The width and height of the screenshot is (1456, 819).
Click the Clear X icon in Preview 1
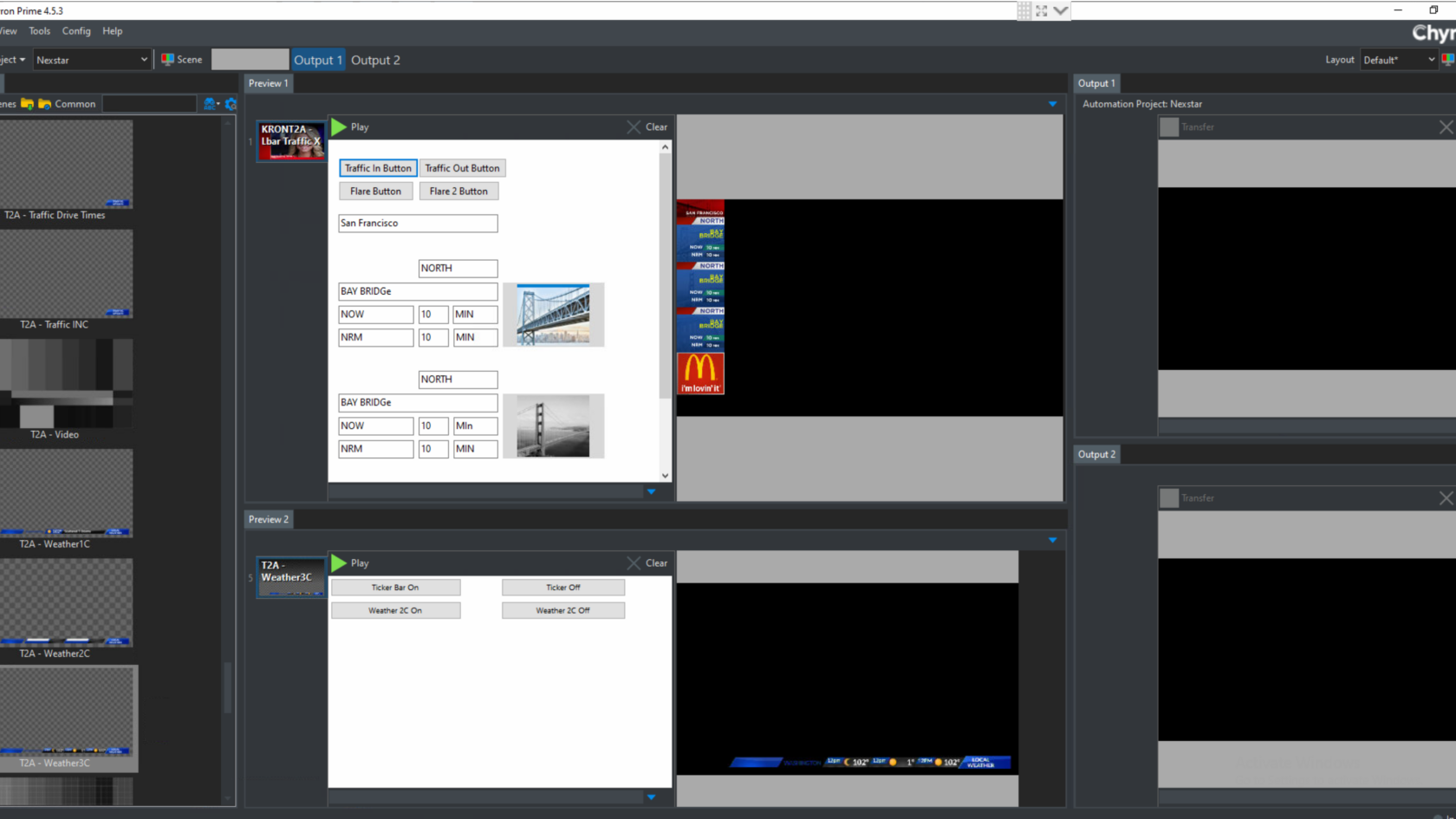[x=634, y=127]
